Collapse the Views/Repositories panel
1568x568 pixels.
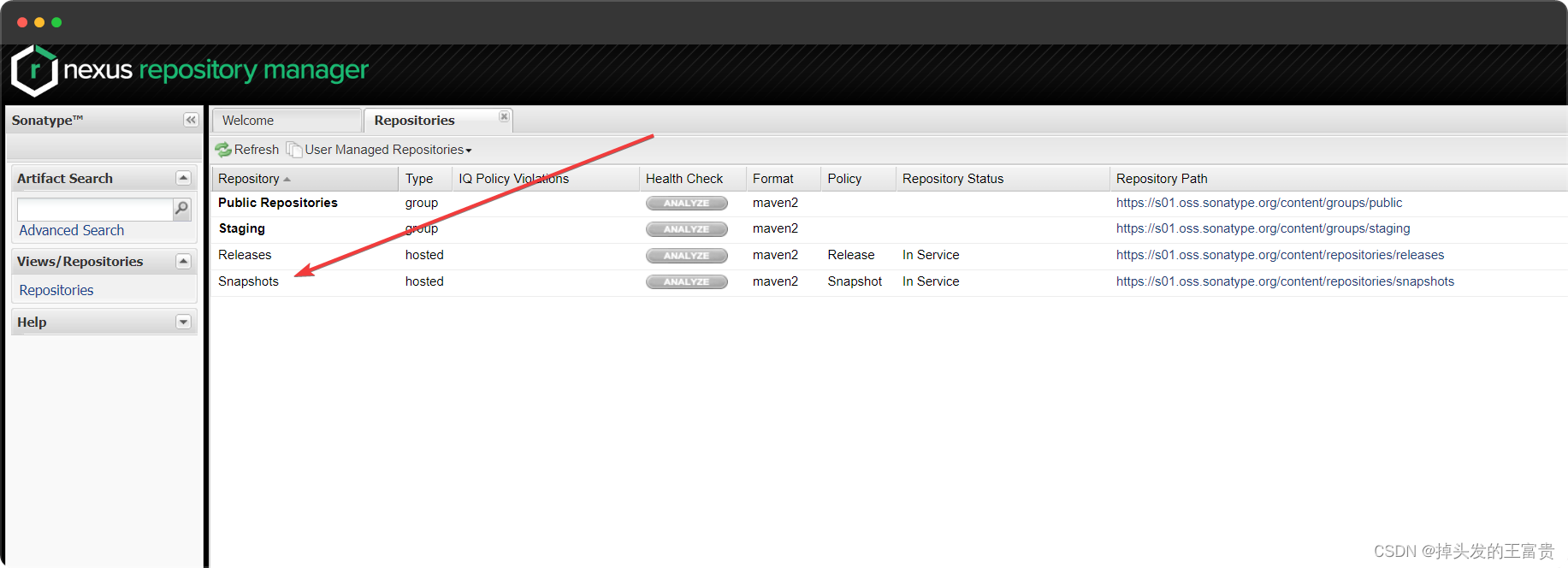[183, 261]
